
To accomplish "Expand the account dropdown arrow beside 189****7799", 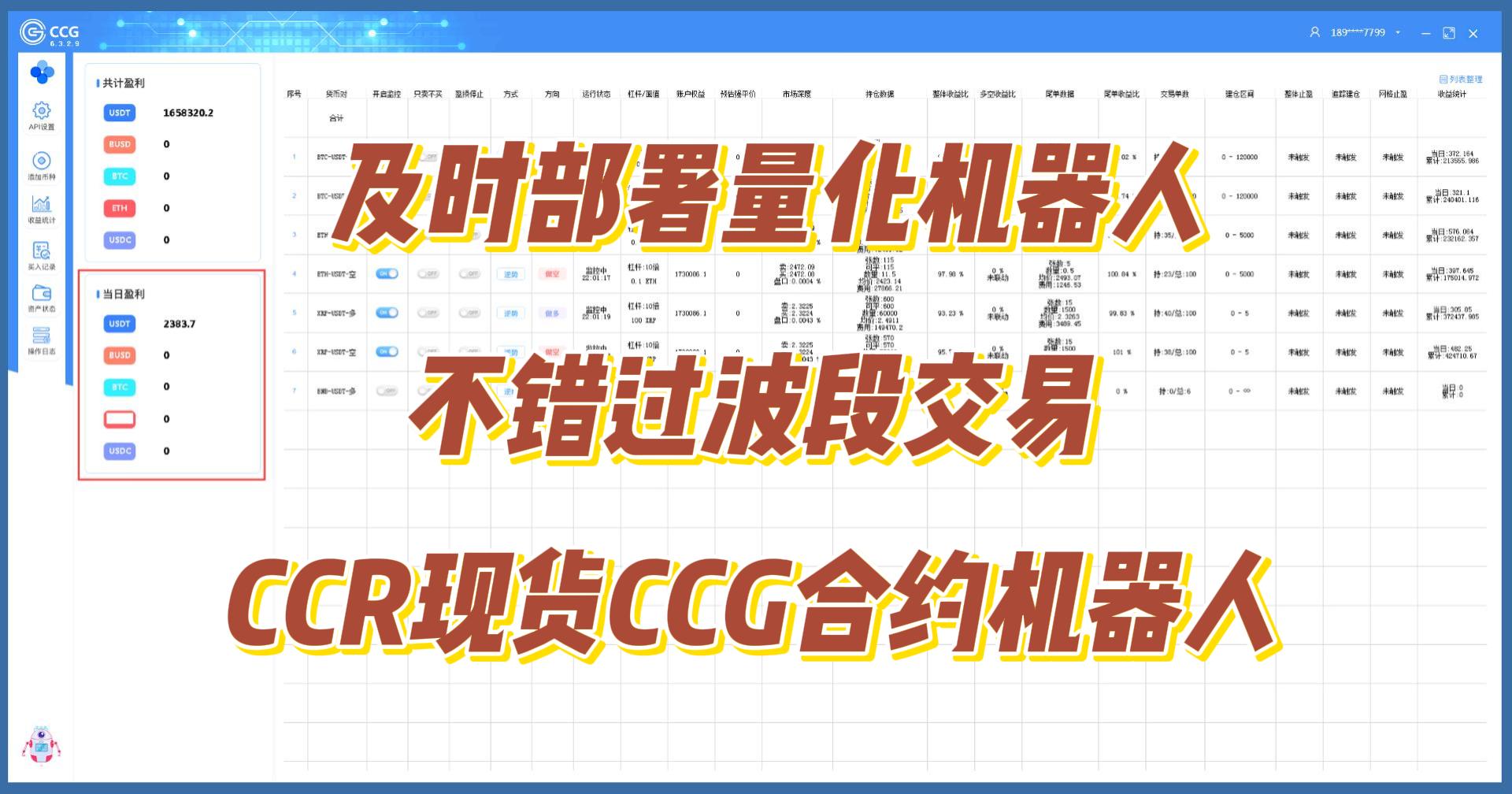I will 1398,33.
